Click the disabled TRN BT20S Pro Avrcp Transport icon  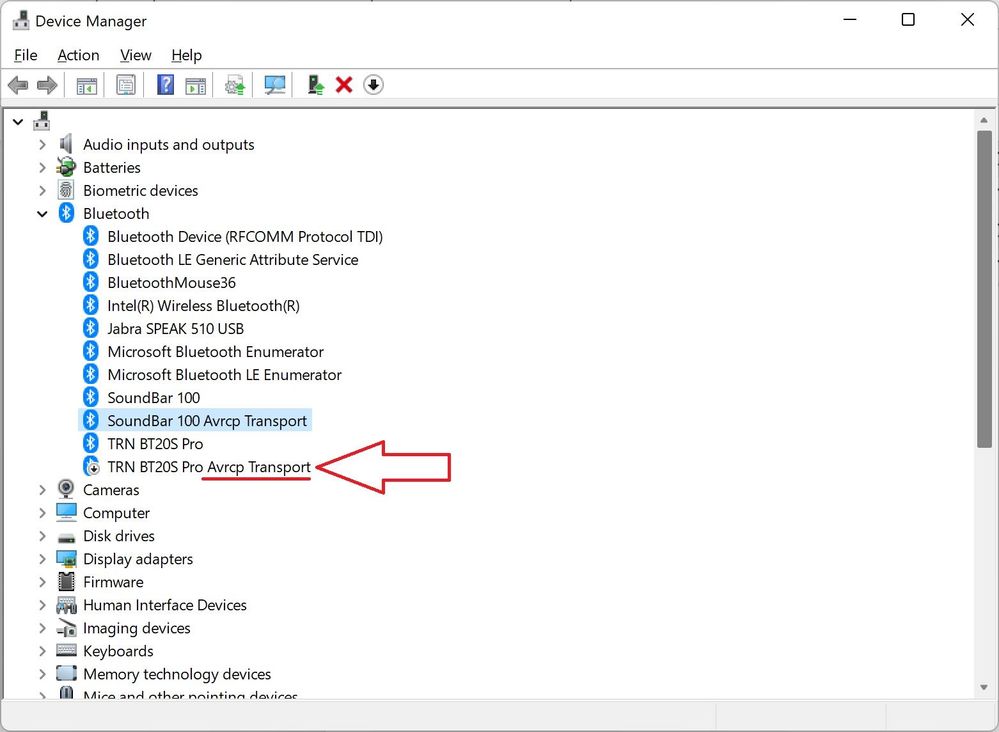(x=91, y=466)
